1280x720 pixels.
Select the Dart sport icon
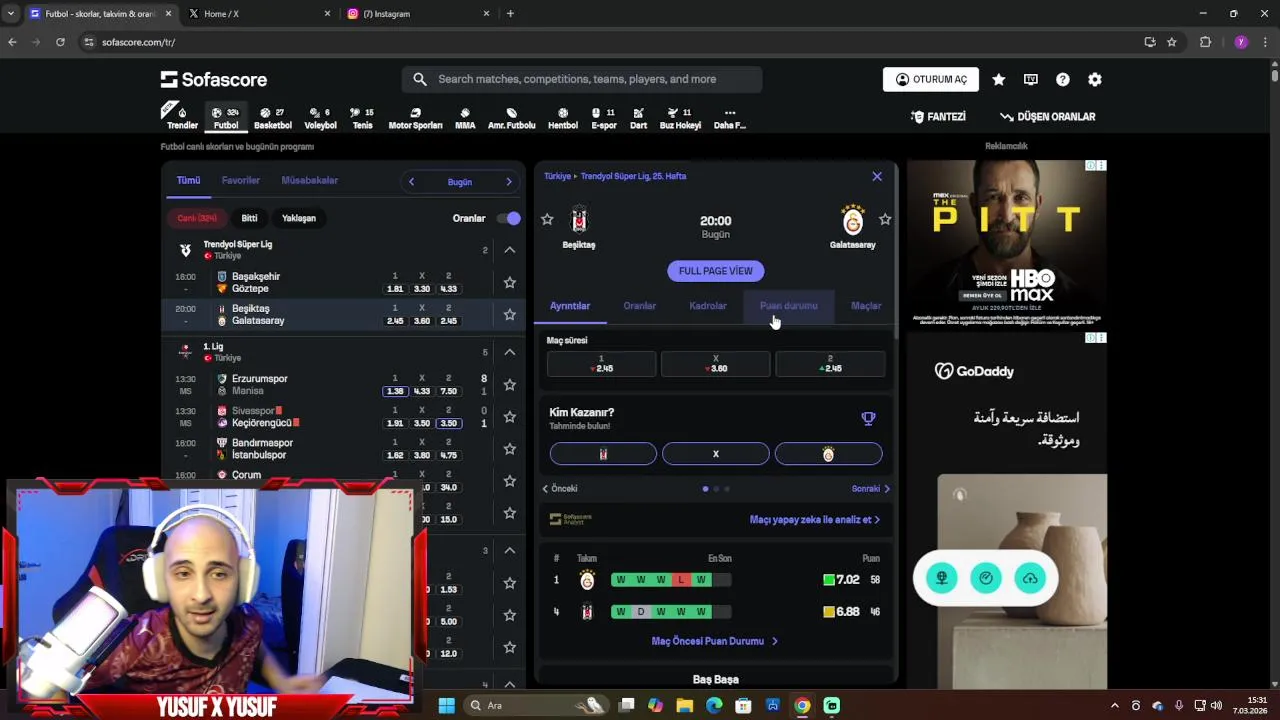(638, 117)
